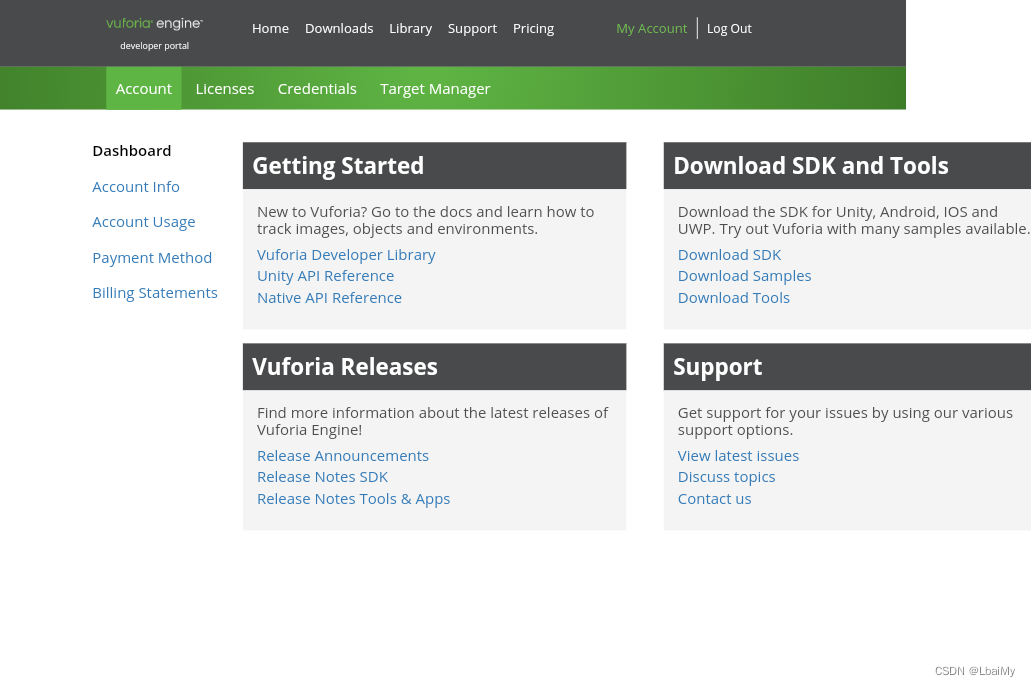
Task: Select Dashboard in the sidebar
Action: [x=132, y=151]
